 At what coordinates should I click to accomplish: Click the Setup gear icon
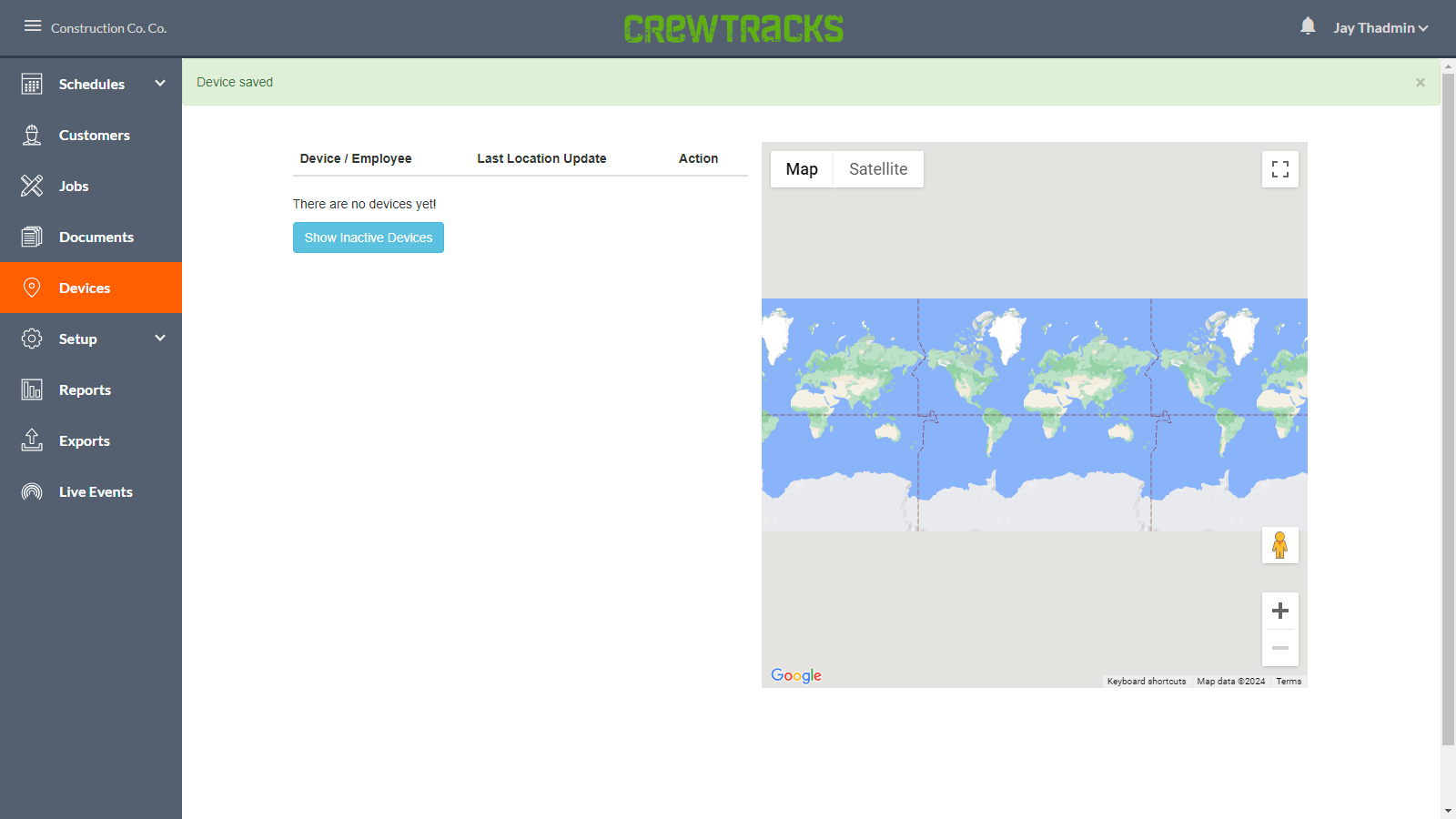click(x=32, y=339)
